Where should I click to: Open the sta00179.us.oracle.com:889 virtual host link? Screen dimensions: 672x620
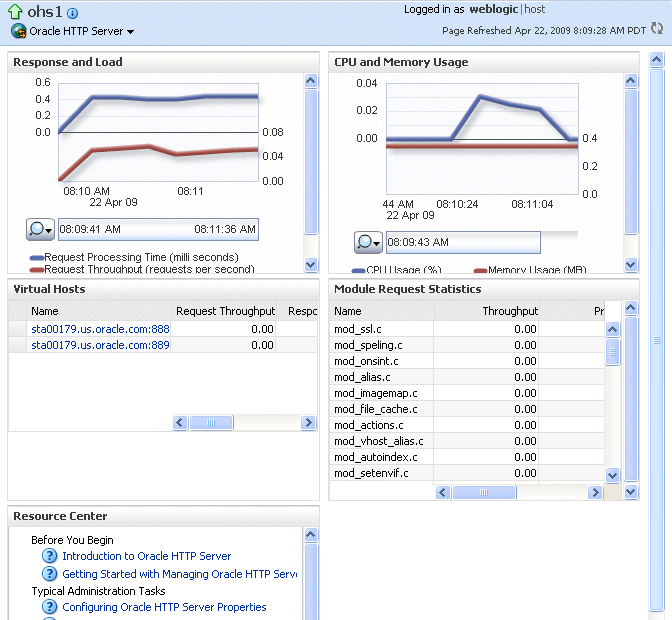pos(100,345)
